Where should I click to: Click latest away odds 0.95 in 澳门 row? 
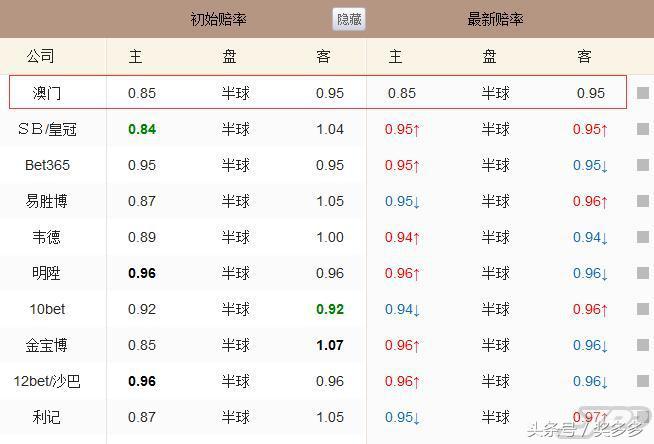tap(591, 93)
